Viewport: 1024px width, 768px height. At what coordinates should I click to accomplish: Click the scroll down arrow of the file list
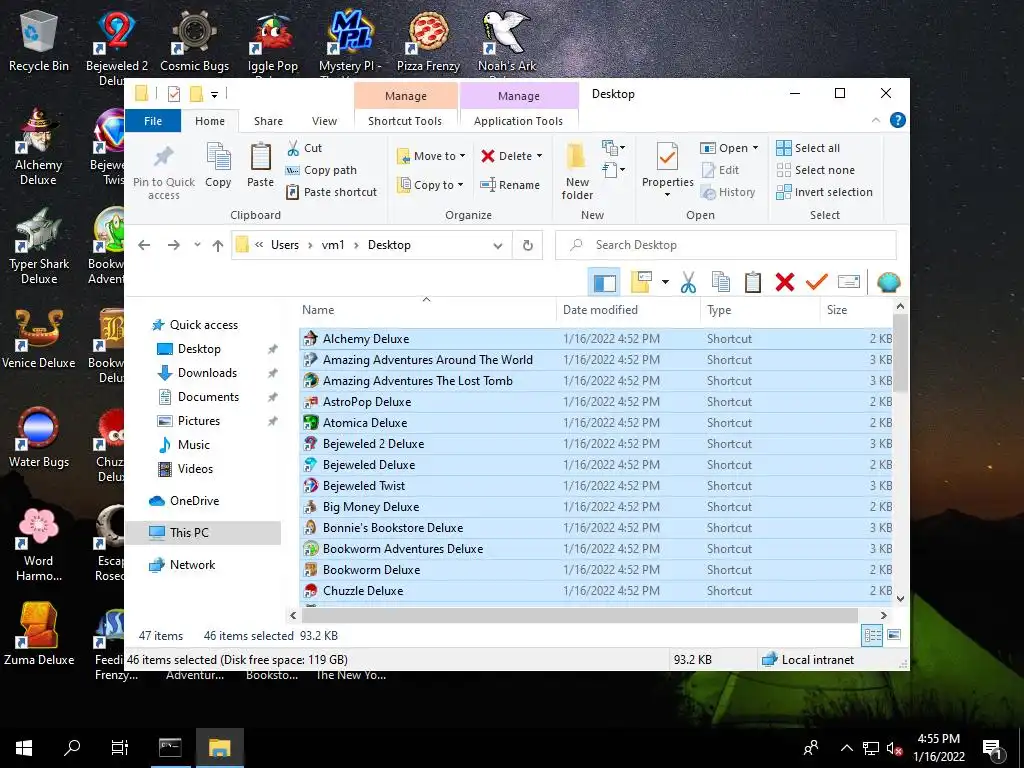coord(901,599)
